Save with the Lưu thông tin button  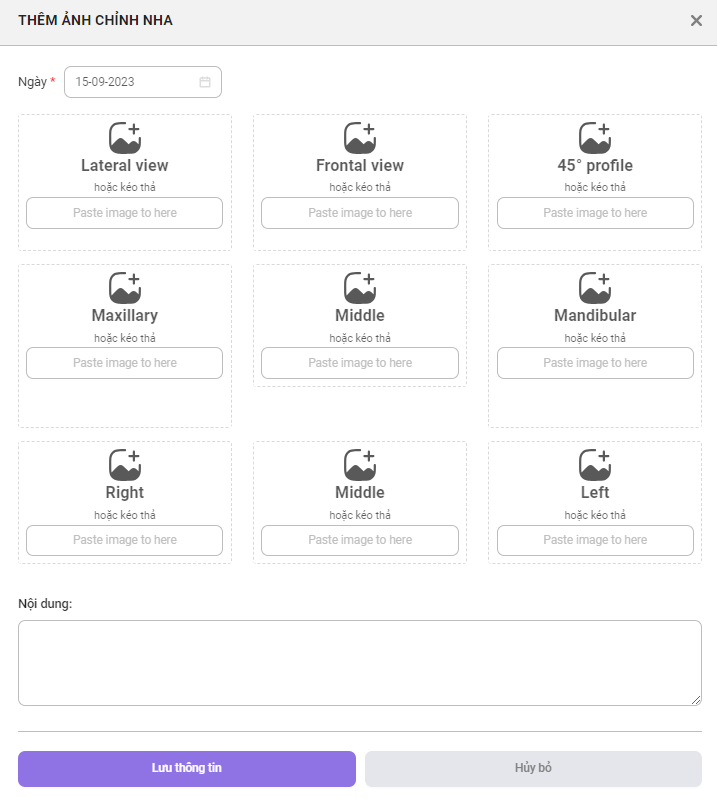(x=187, y=768)
